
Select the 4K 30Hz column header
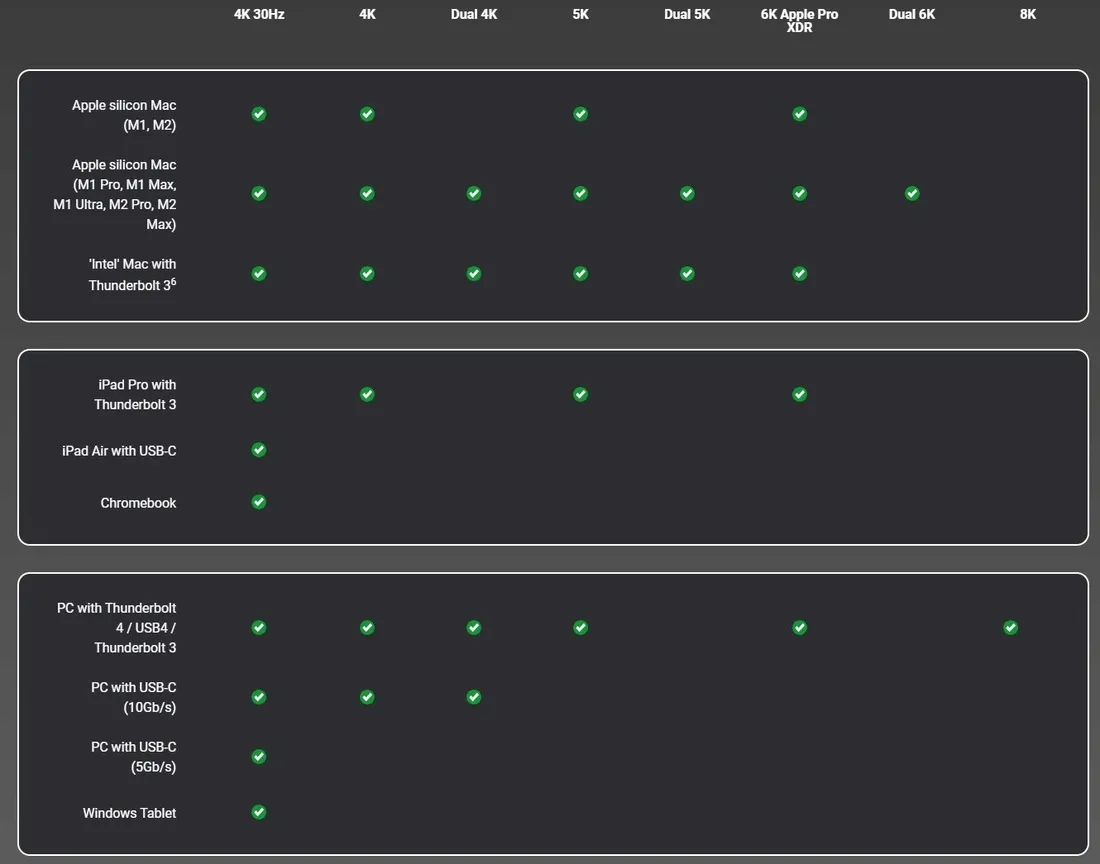[x=259, y=14]
